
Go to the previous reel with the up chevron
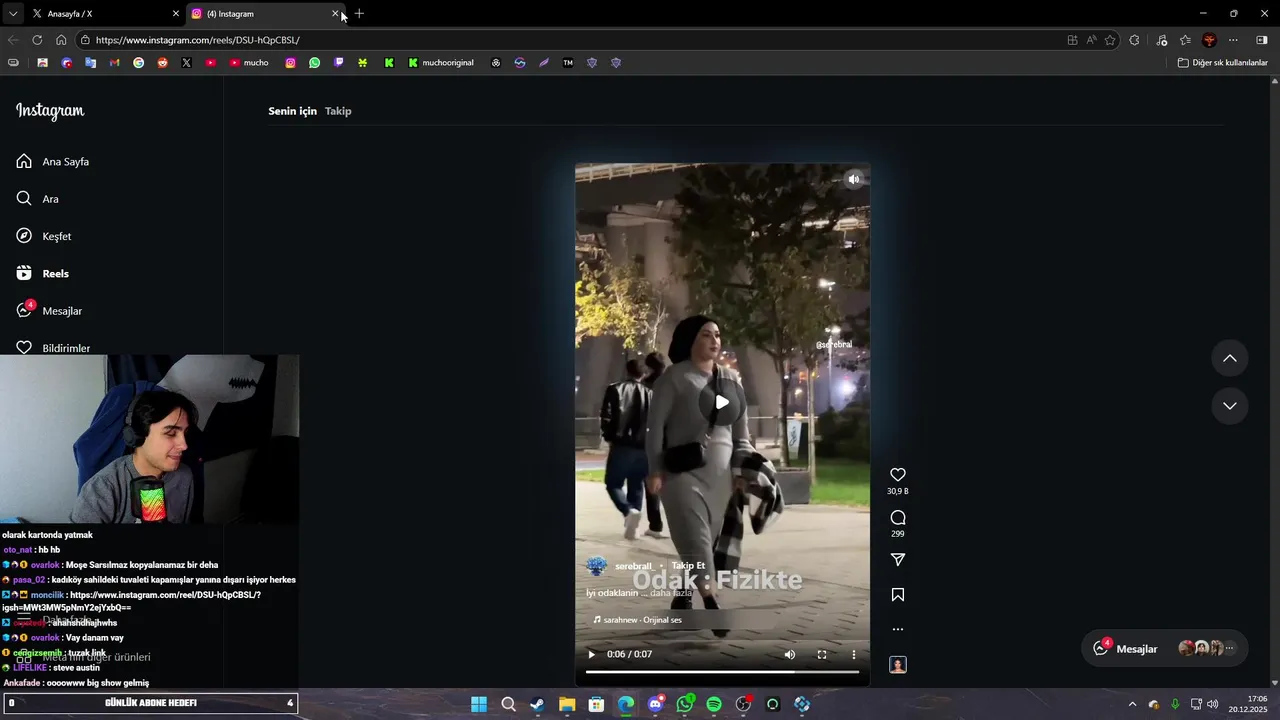coord(1230,358)
